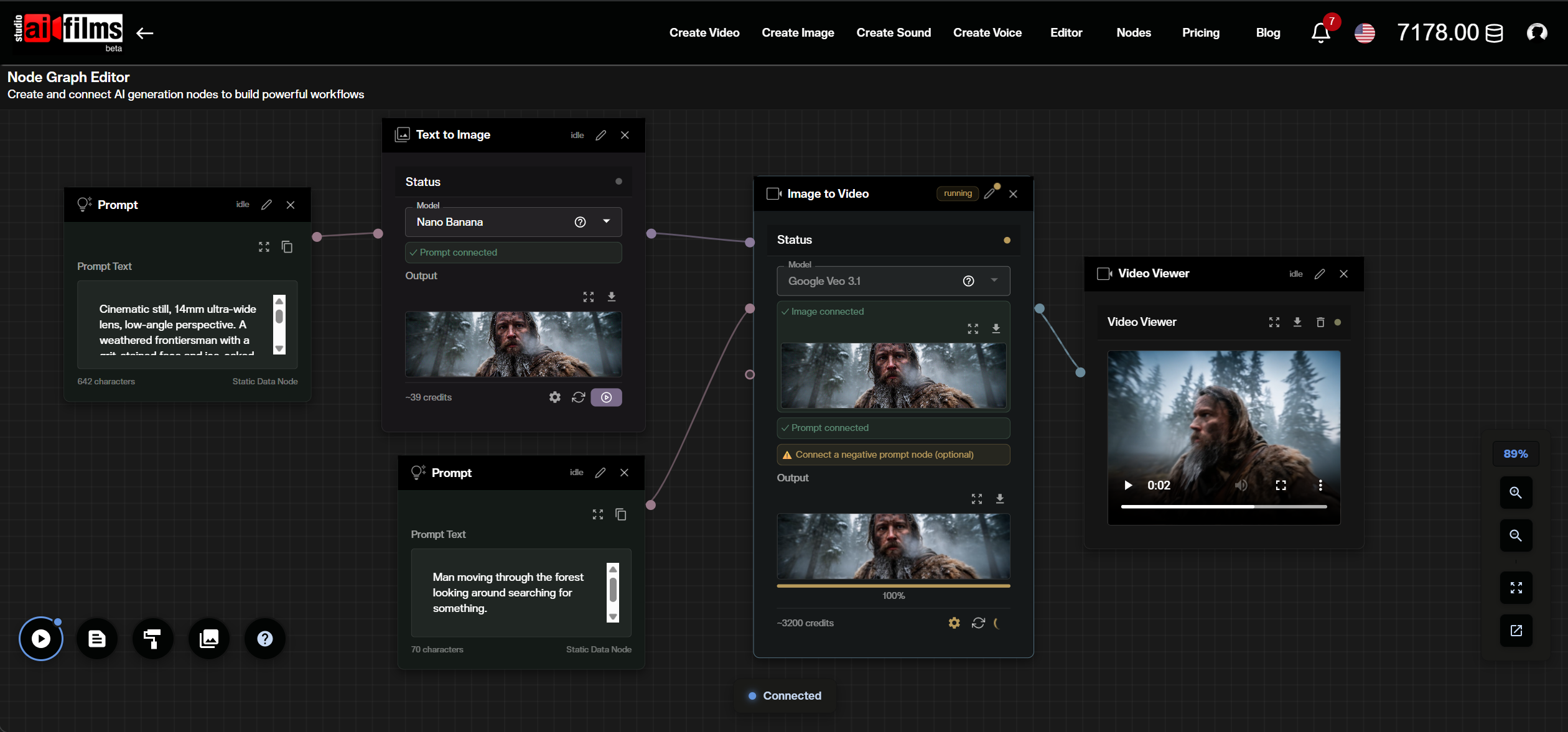Refresh the Image to Video node output
This screenshot has width=1568, height=732.
978,623
